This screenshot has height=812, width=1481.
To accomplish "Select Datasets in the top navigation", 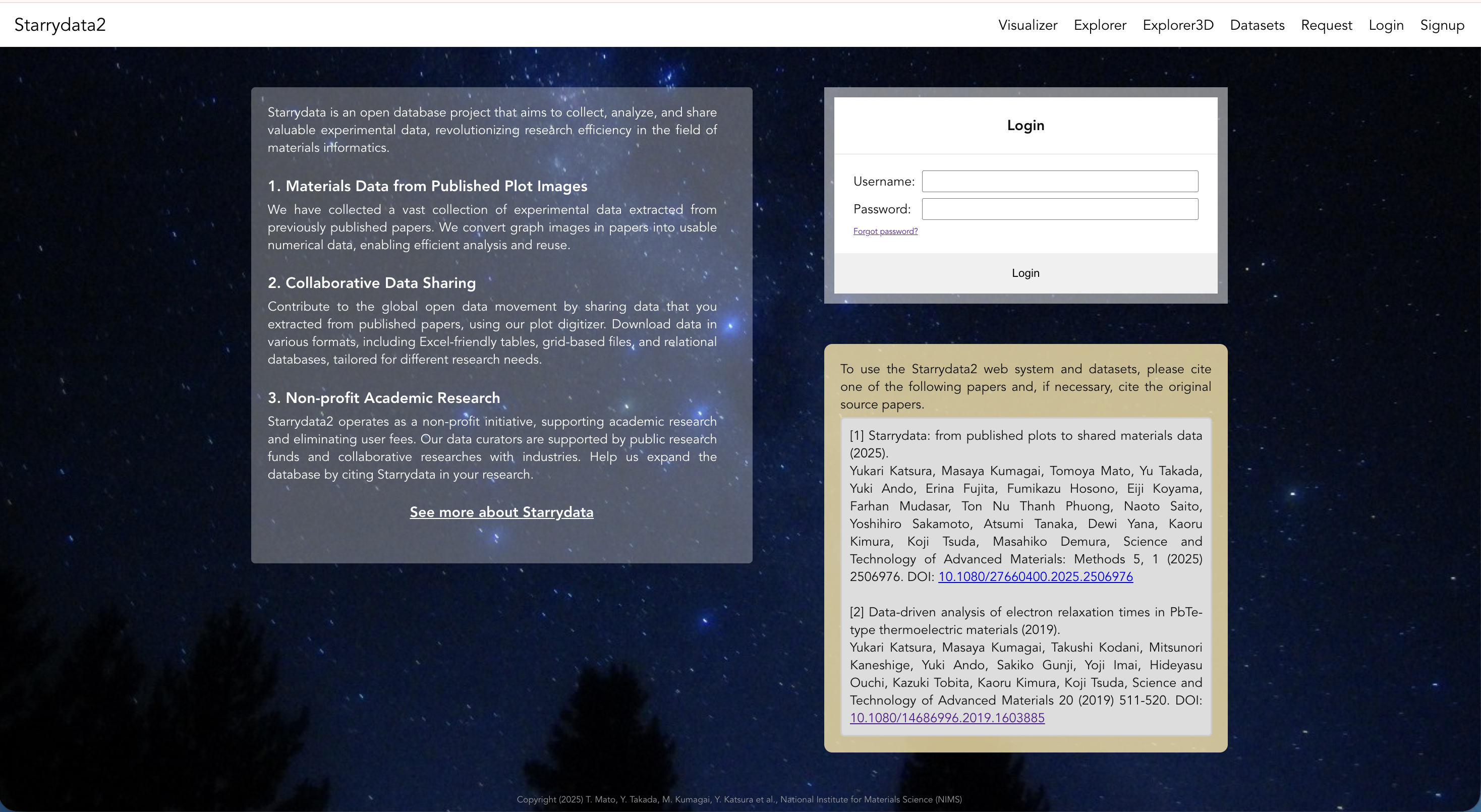I will (x=1257, y=25).
